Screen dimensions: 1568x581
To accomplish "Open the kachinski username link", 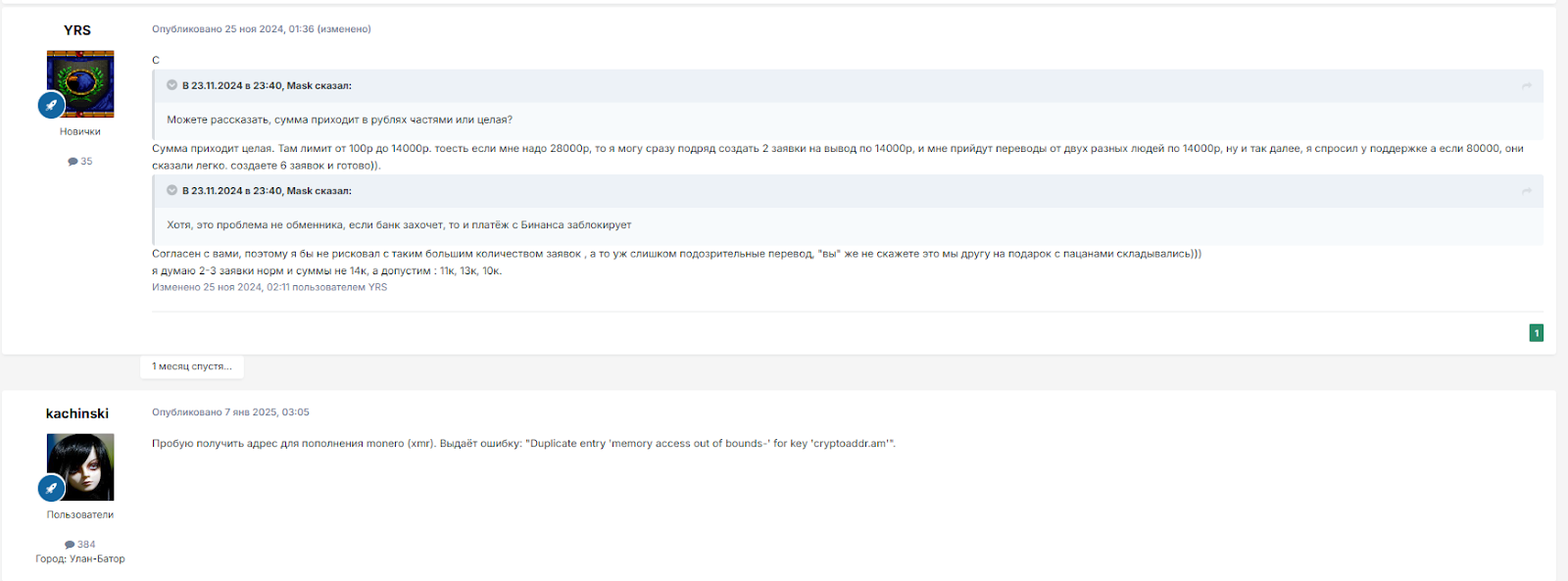I will (77, 413).
